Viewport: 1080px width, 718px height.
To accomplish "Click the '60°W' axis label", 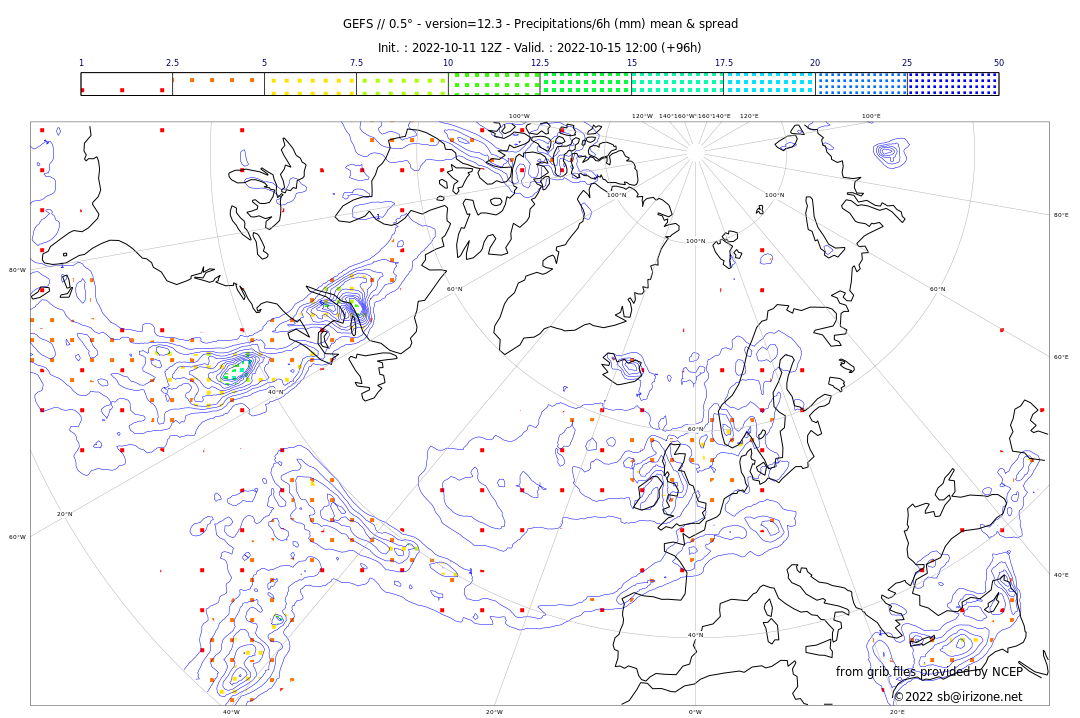I will coord(17,537).
